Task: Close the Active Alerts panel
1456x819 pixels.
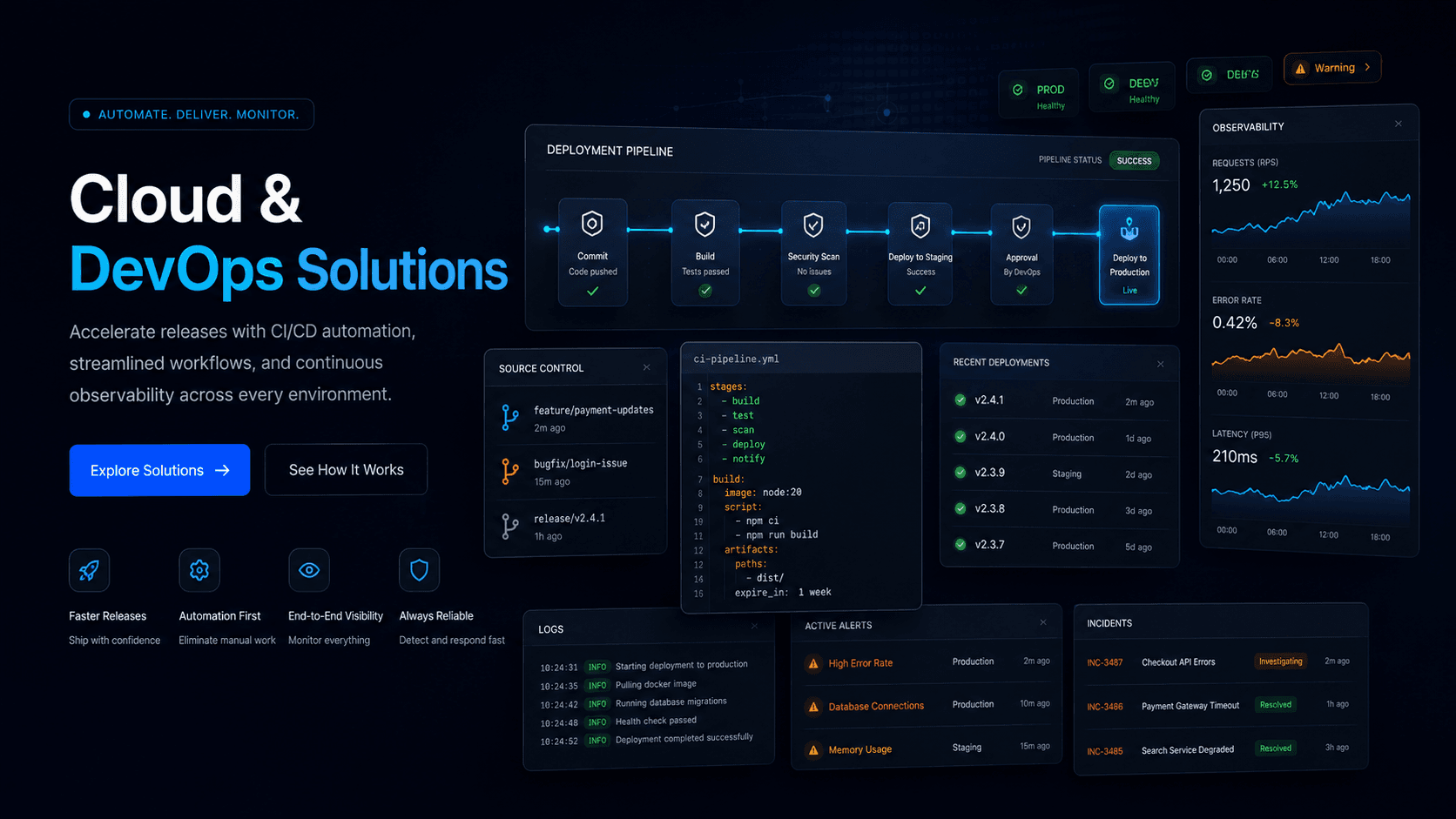Action: point(1043,622)
